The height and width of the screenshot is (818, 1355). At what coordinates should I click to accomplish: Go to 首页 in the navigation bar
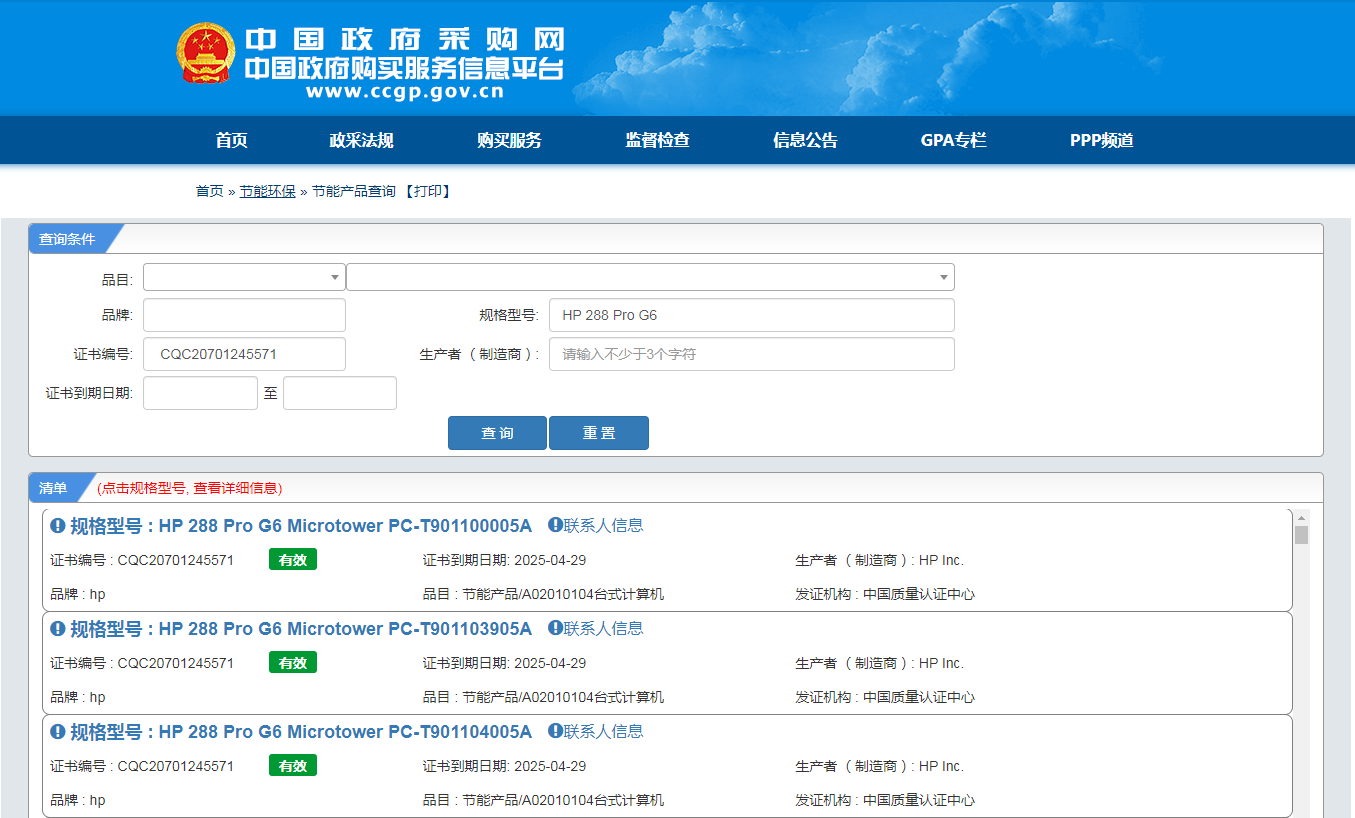click(x=231, y=140)
